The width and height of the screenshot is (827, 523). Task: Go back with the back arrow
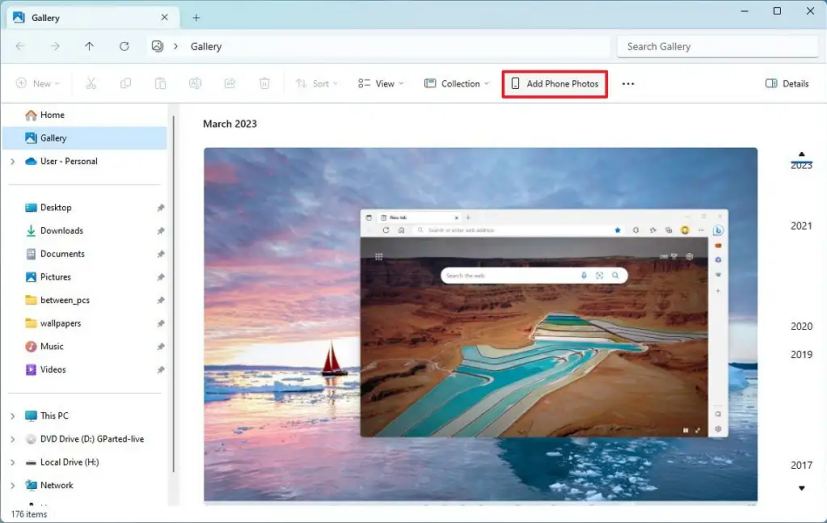pyautogui.click(x=20, y=46)
